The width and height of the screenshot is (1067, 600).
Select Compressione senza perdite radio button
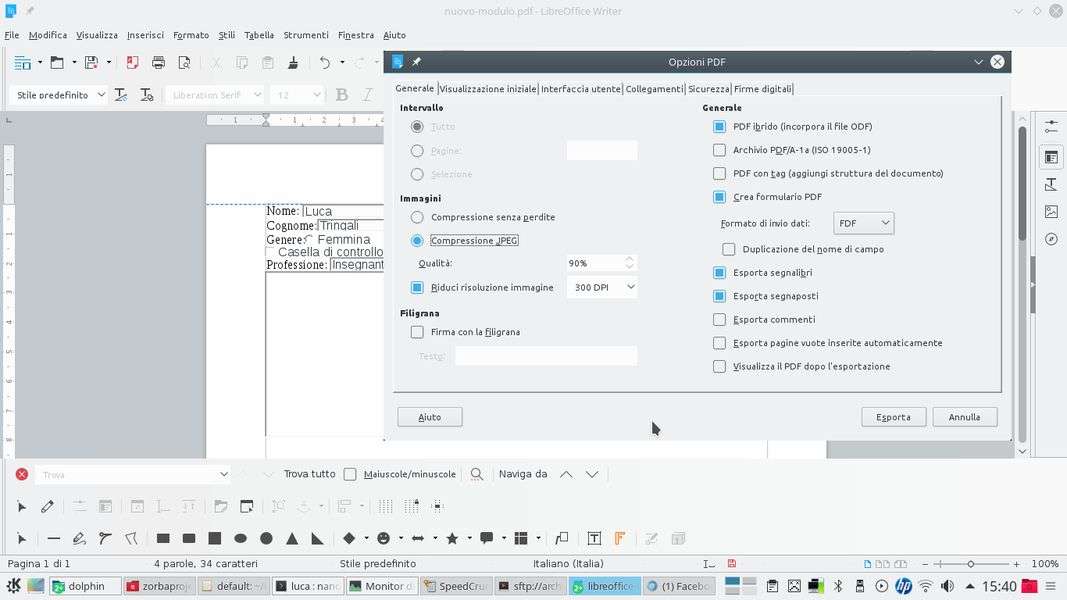pos(417,217)
